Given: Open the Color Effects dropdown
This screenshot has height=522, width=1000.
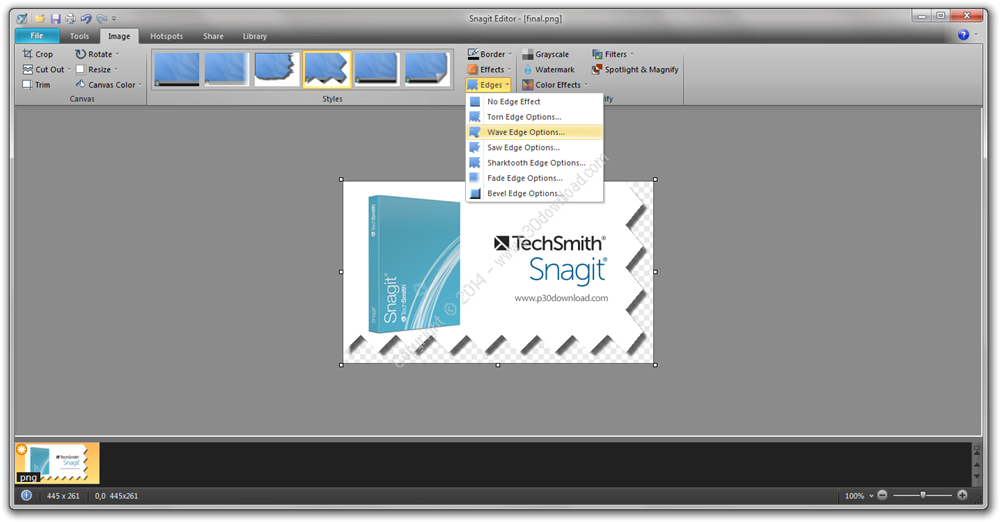Looking at the screenshot, I should [x=554, y=85].
